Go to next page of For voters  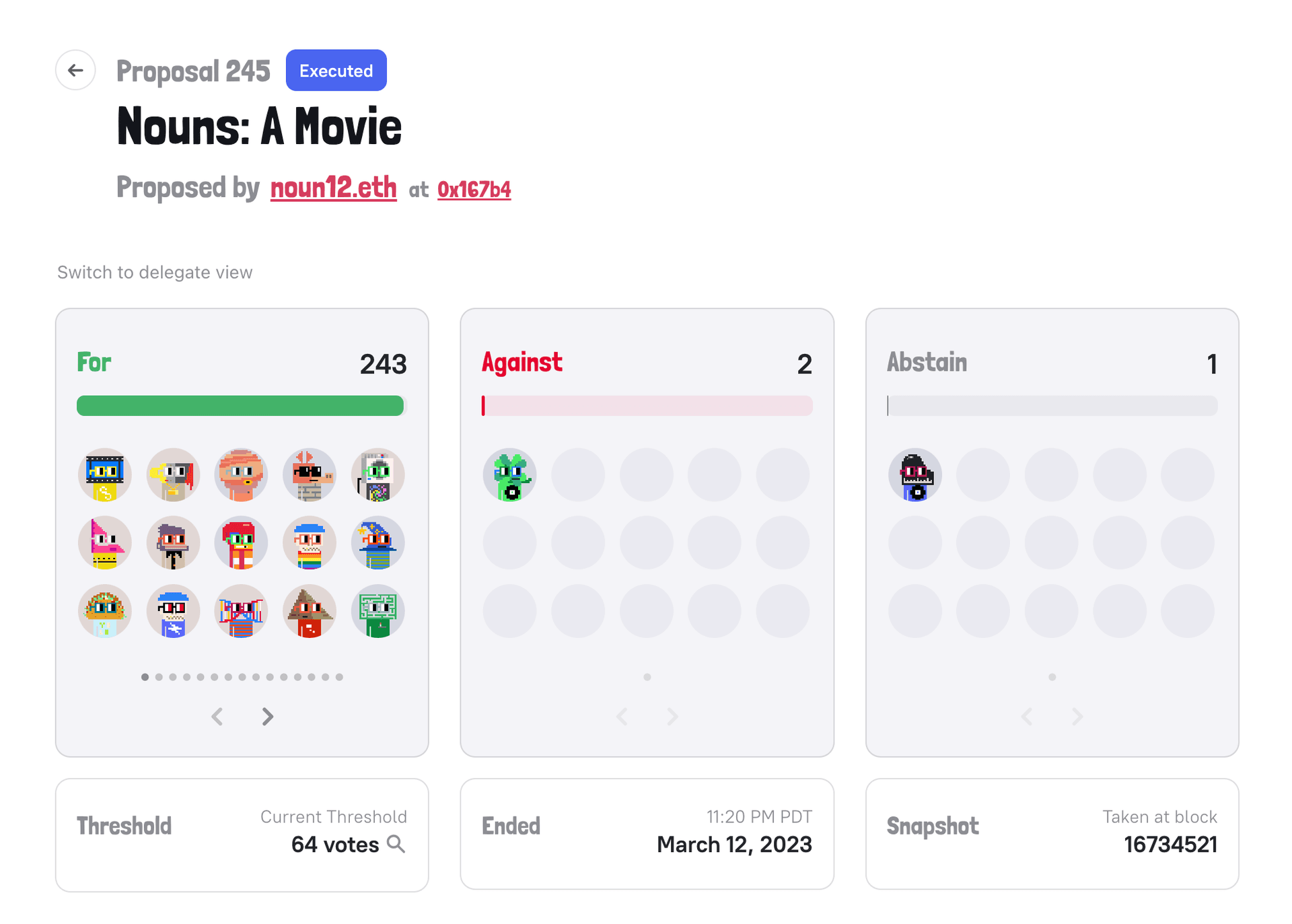pyautogui.click(x=268, y=717)
